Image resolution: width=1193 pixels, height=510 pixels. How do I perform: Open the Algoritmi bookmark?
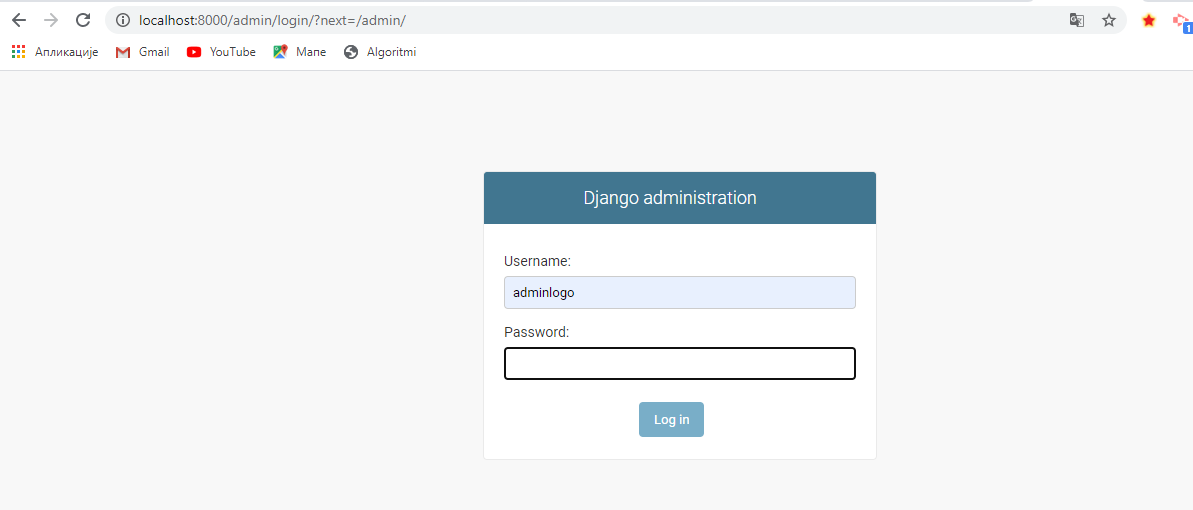380,52
